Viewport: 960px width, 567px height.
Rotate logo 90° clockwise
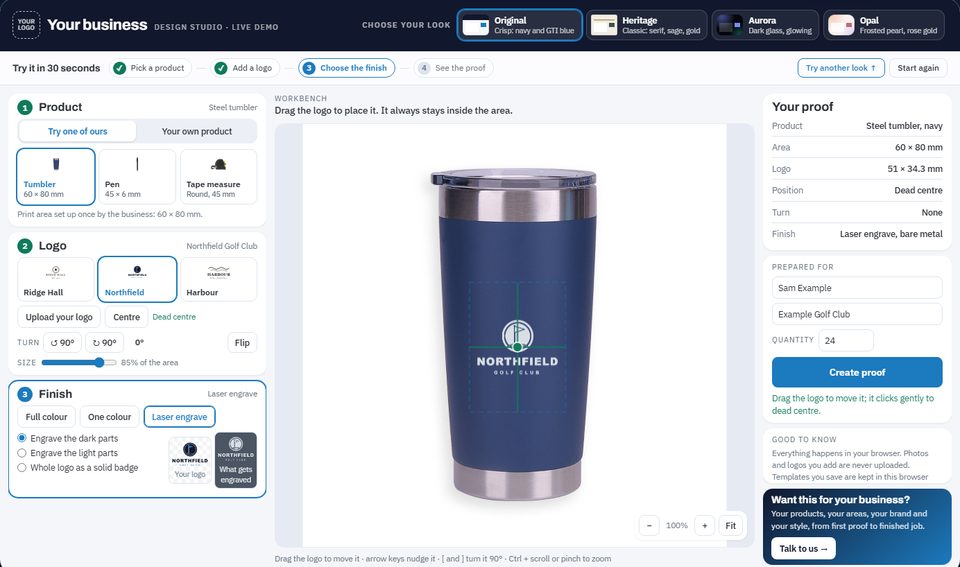[x=104, y=342]
